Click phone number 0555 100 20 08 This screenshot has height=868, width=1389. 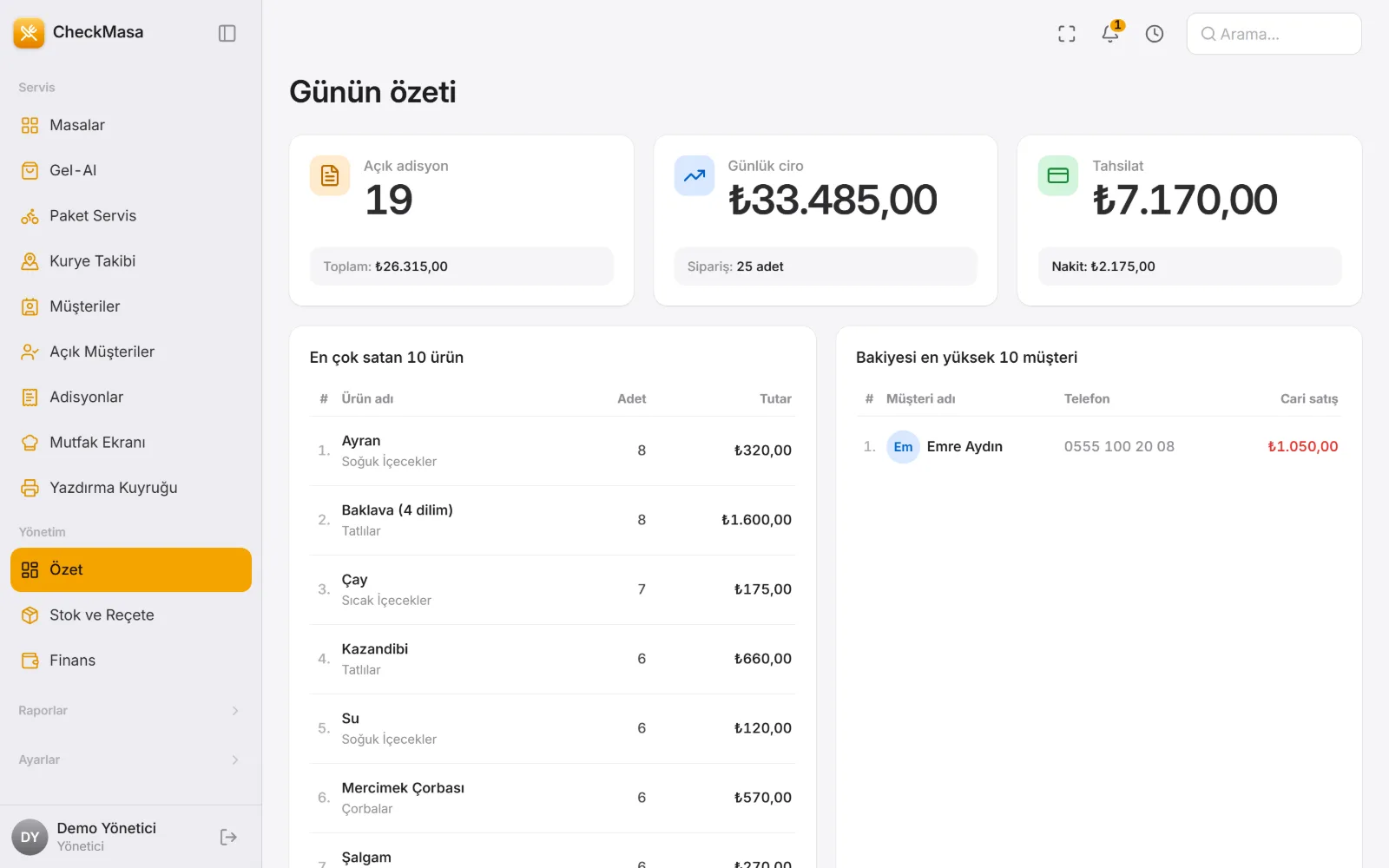1119,446
